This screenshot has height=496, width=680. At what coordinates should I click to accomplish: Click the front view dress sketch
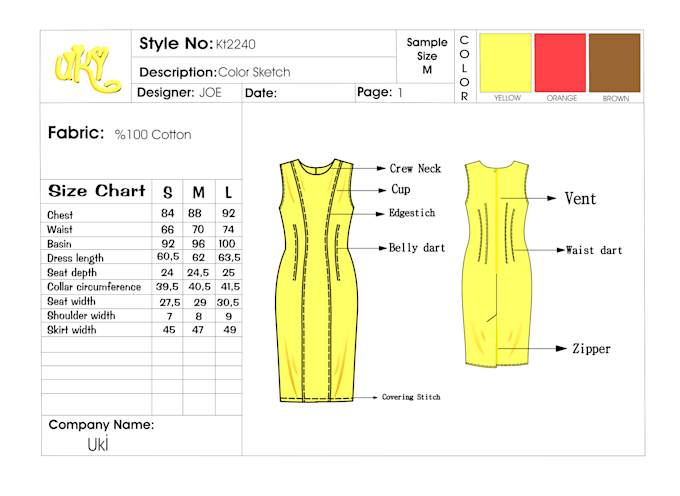click(x=317, y=281)
